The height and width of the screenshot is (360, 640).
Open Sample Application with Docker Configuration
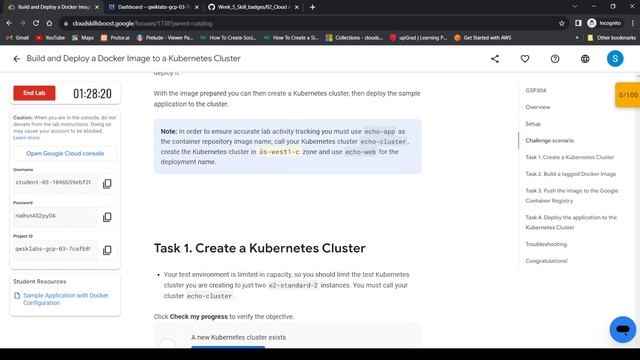click(65, 299)
